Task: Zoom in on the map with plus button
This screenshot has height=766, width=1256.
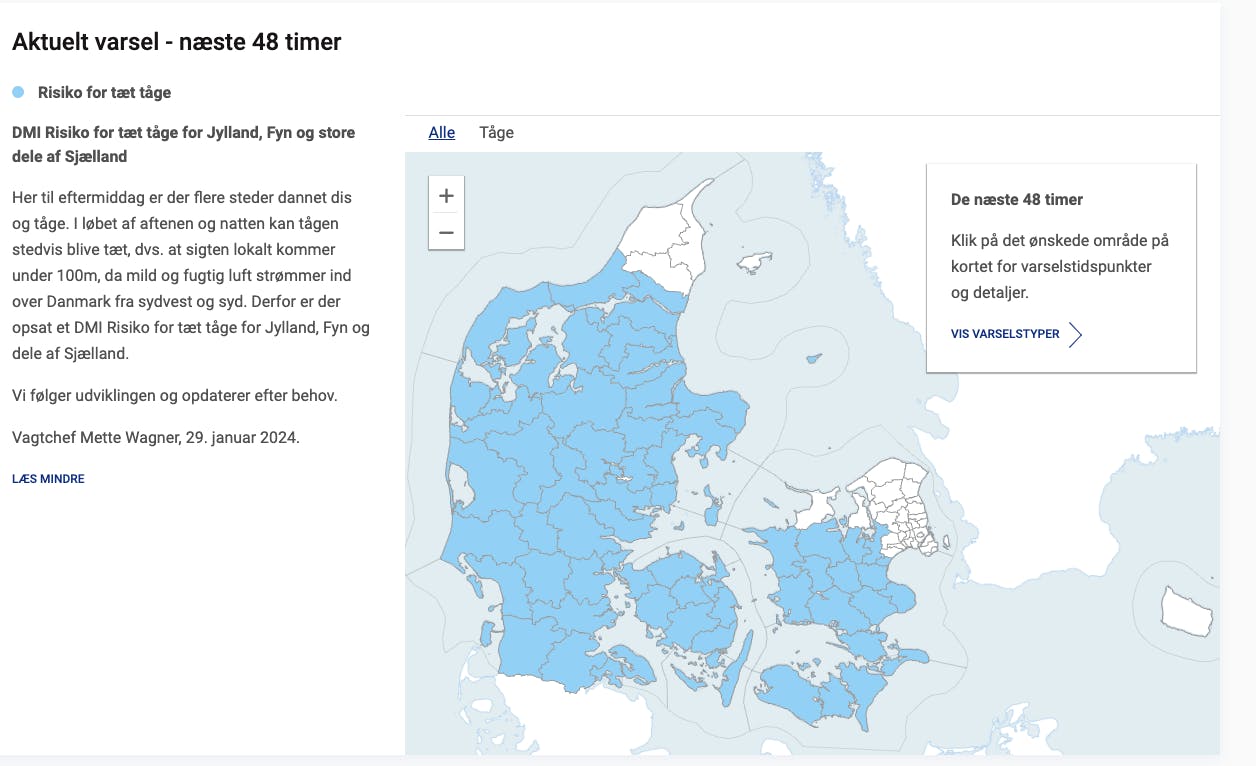Action: 446,195
